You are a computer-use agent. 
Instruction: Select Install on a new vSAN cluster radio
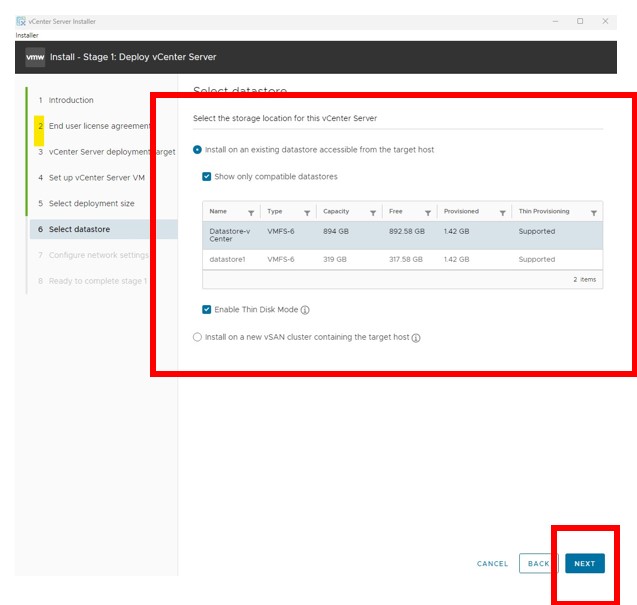point(197,337)
